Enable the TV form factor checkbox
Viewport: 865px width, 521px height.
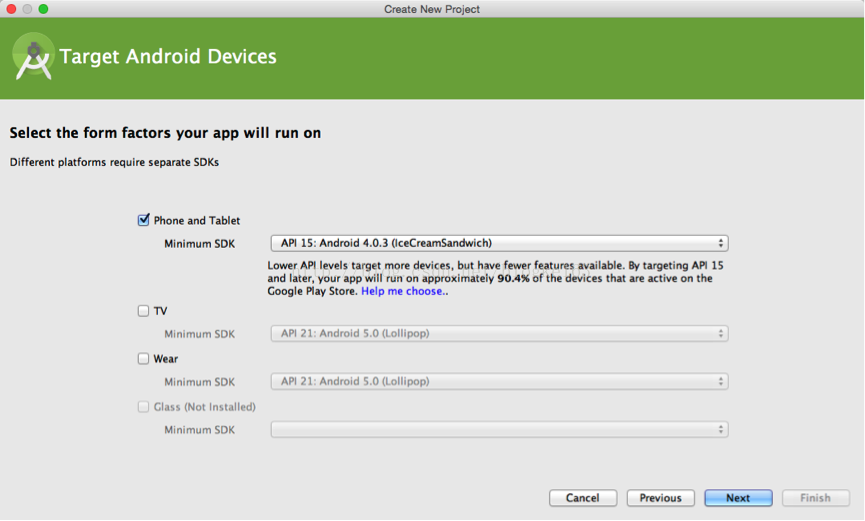coord(143,311)
